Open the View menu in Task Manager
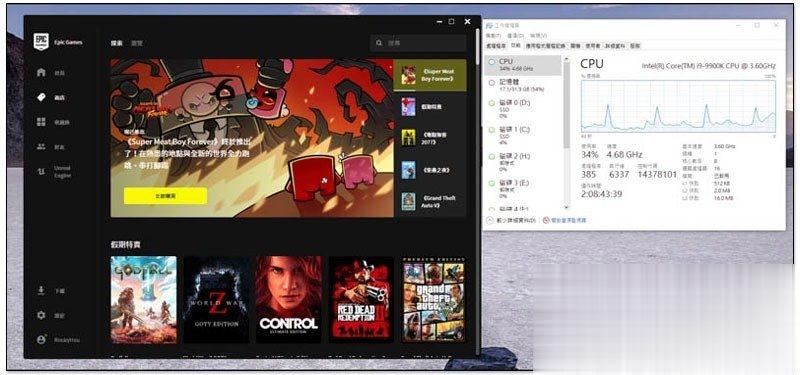This screenshot has height=375, width=800. 538,35
